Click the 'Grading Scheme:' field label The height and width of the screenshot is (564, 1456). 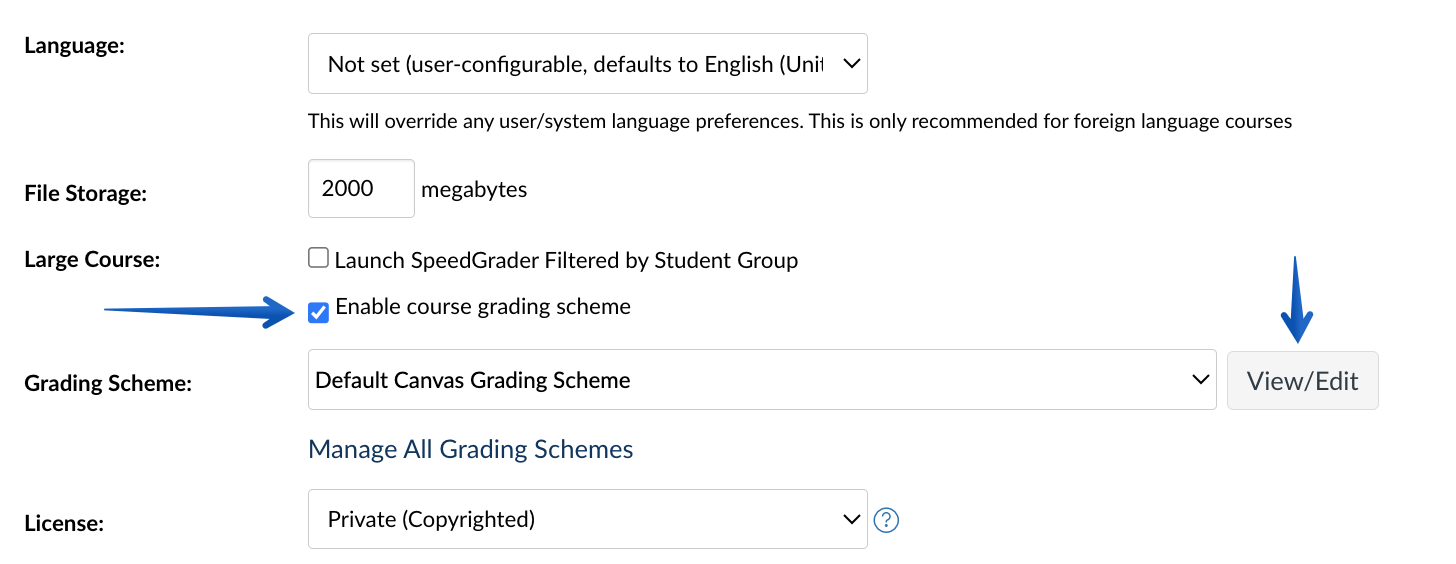click(108, 383)
